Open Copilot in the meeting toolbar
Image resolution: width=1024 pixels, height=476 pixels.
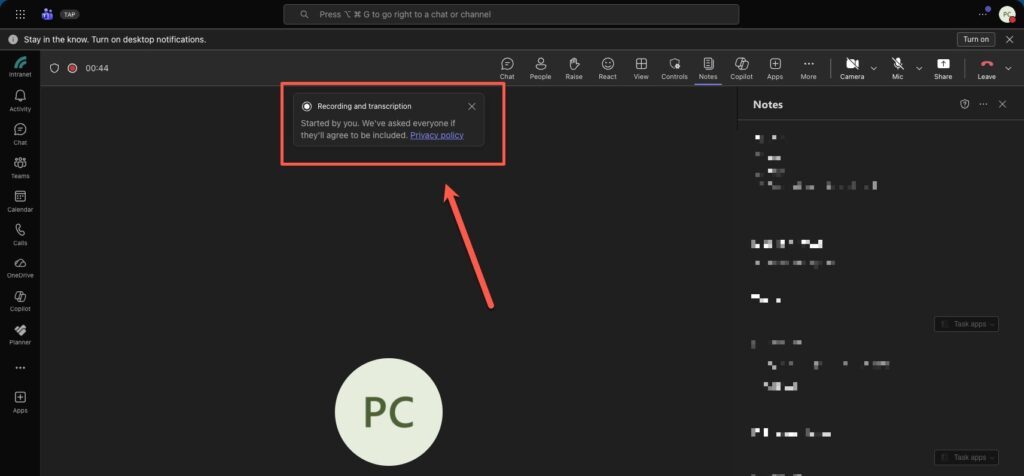point(741,67)
